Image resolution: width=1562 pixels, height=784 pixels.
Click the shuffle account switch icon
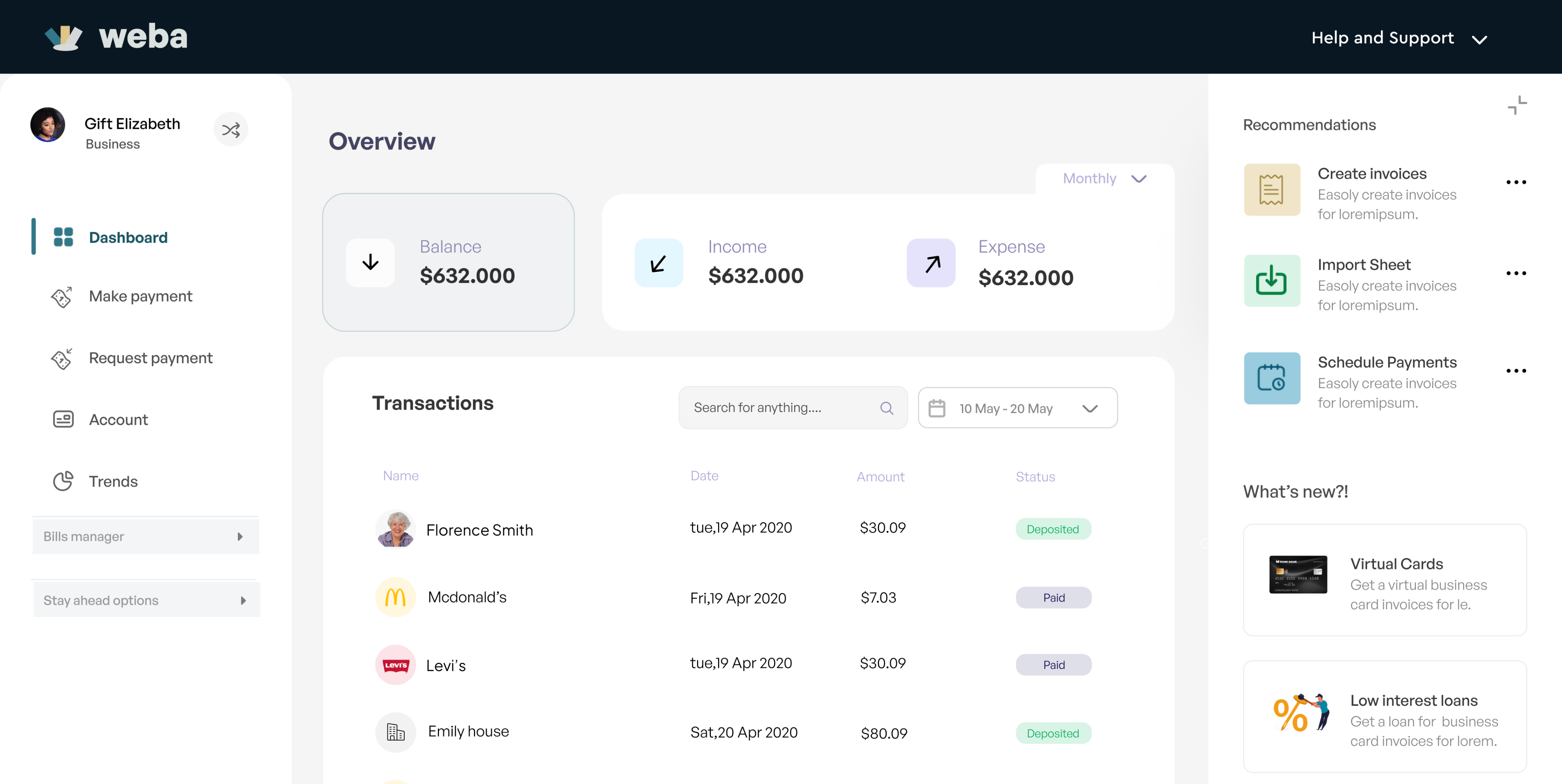coord(230,130)
